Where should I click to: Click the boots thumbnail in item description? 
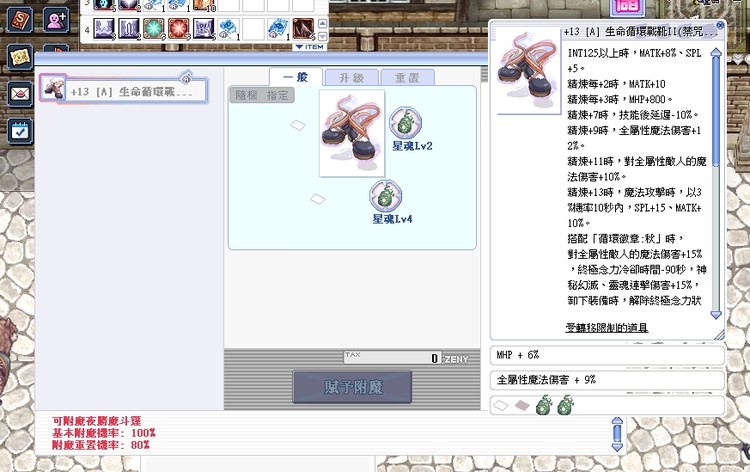528,71
